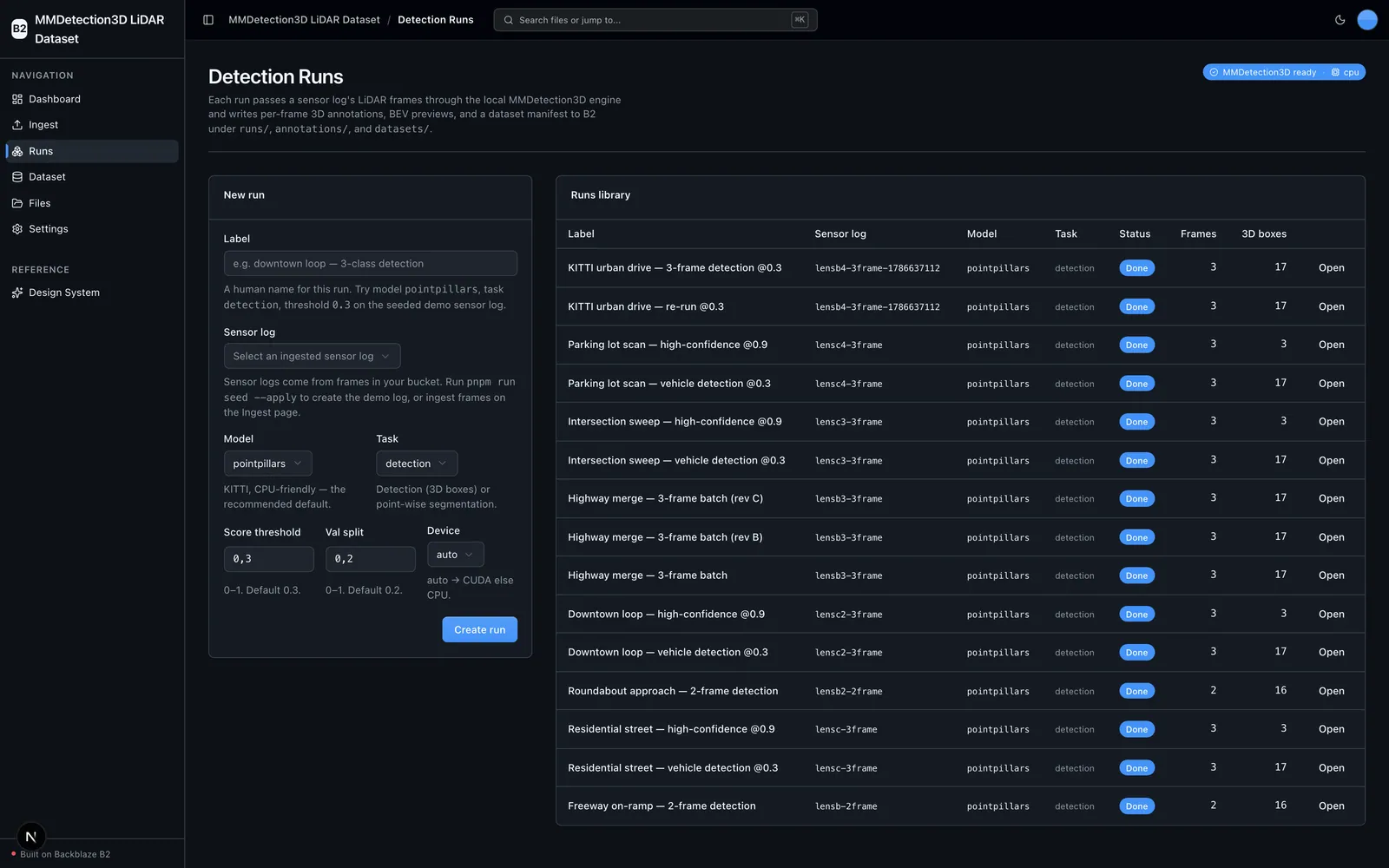The height and width of the screenshot is (868, 1389).
Task: Open Residential street vehicle detection @0.3 run
Action: pyautogui.click(x=1331, y=768)
